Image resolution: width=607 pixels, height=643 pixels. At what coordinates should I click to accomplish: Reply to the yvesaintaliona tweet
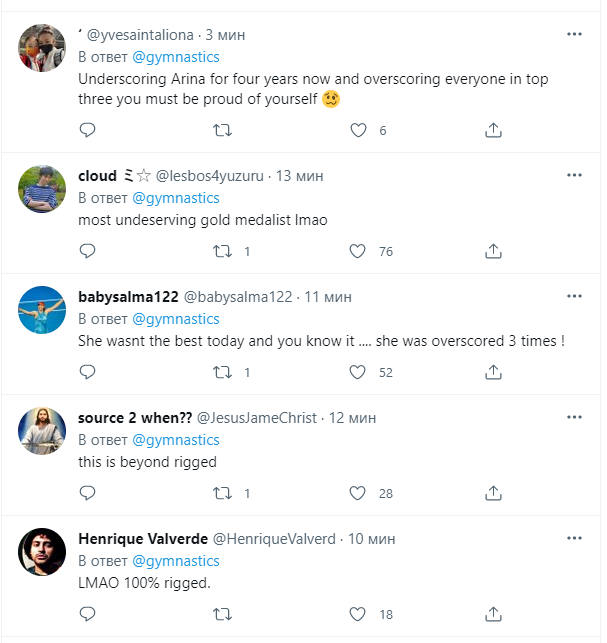(x=87, y=130)
